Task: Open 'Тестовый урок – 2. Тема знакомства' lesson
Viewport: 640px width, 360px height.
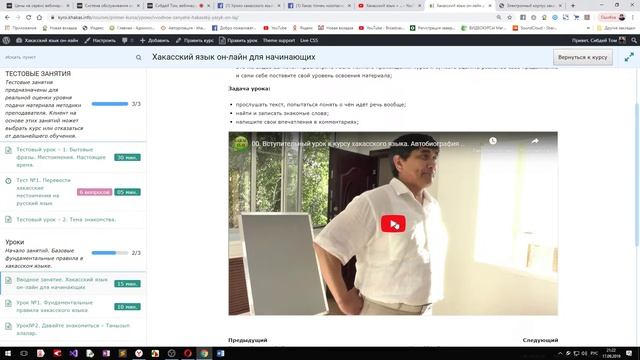Action: (x=66, y=220)
